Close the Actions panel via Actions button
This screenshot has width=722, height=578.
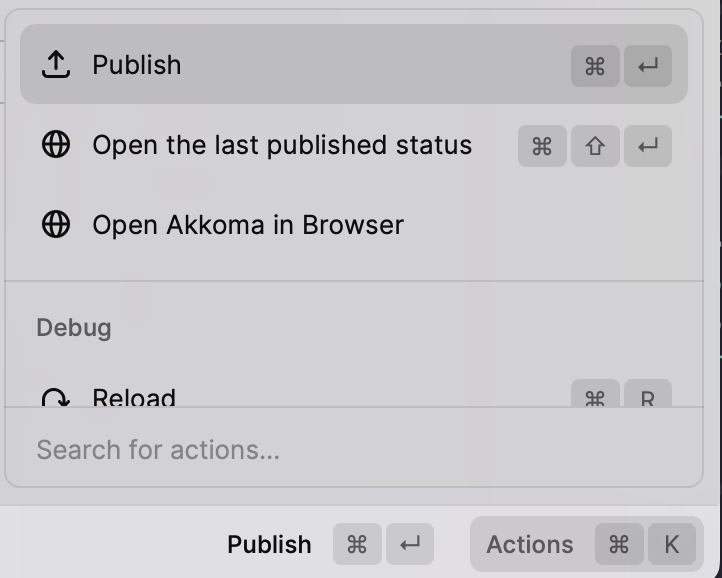587,544
